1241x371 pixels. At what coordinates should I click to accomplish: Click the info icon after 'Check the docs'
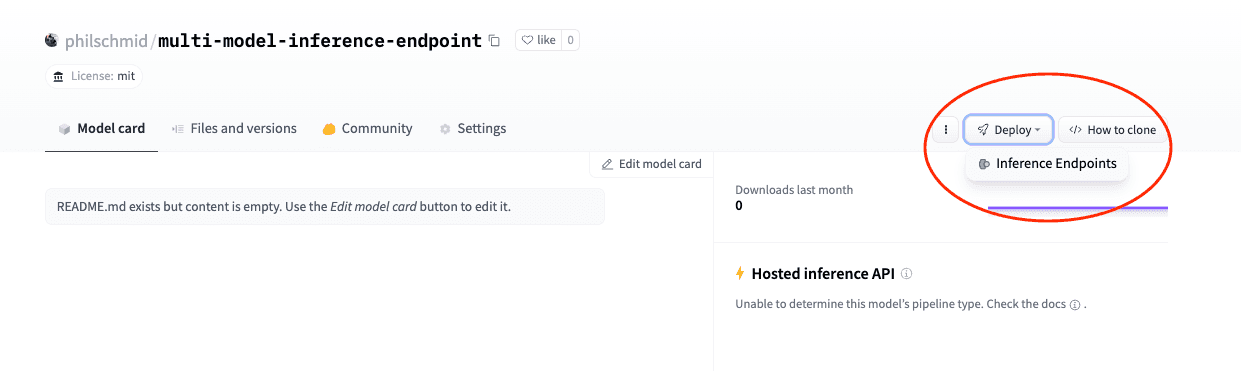(1075, 304)
